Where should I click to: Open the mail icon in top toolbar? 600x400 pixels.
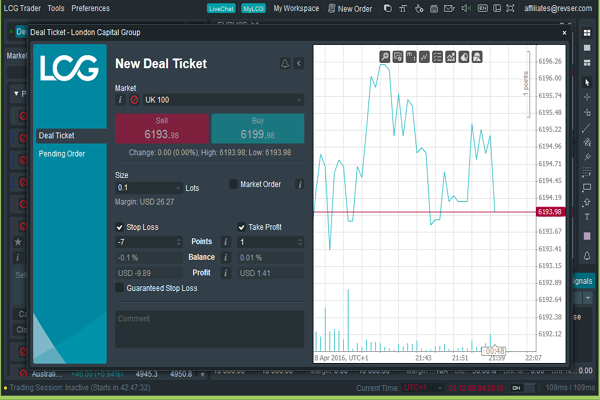(449, 8)
